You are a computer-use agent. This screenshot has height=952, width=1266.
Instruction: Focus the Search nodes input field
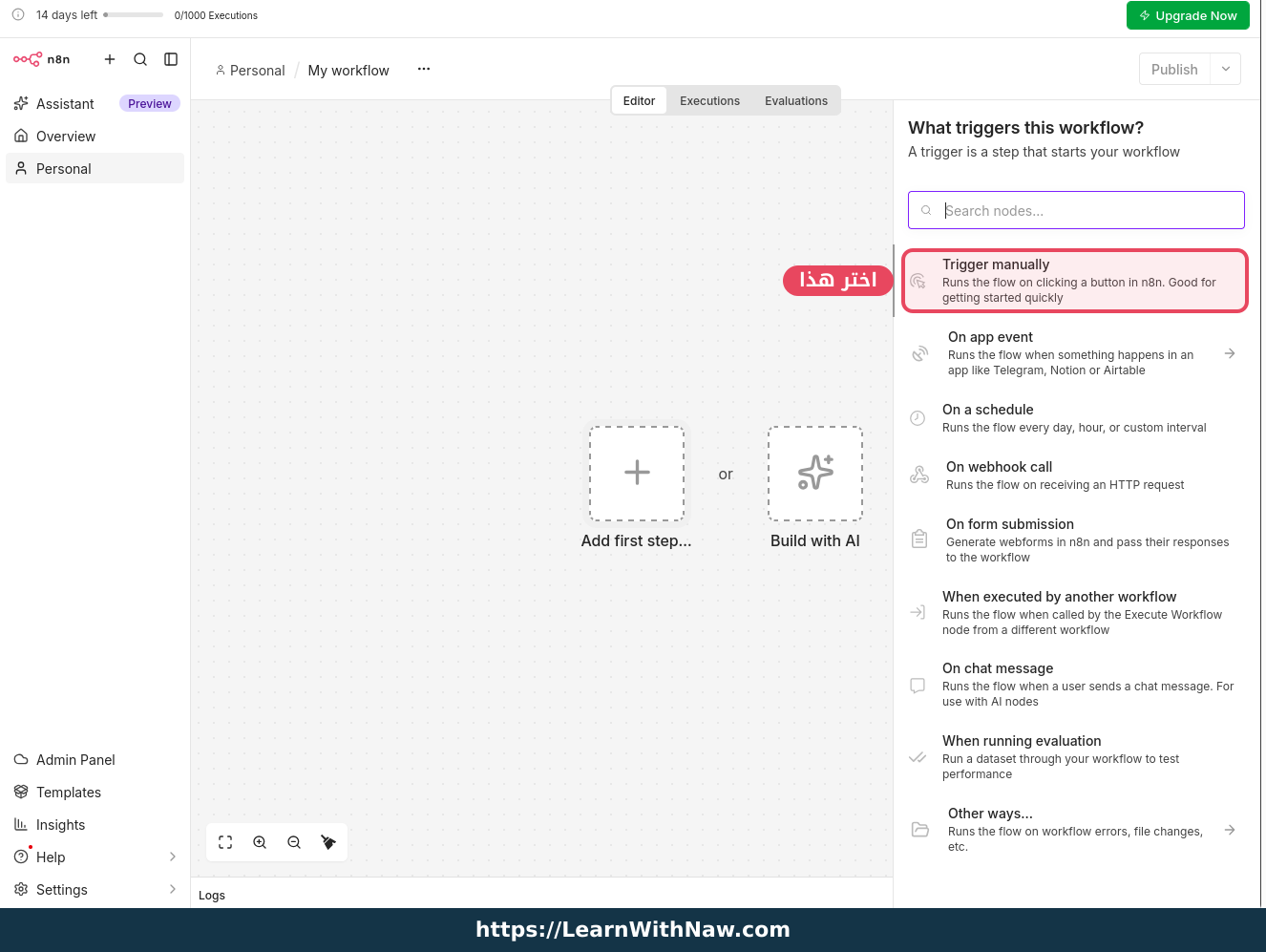click(1076, 210)
